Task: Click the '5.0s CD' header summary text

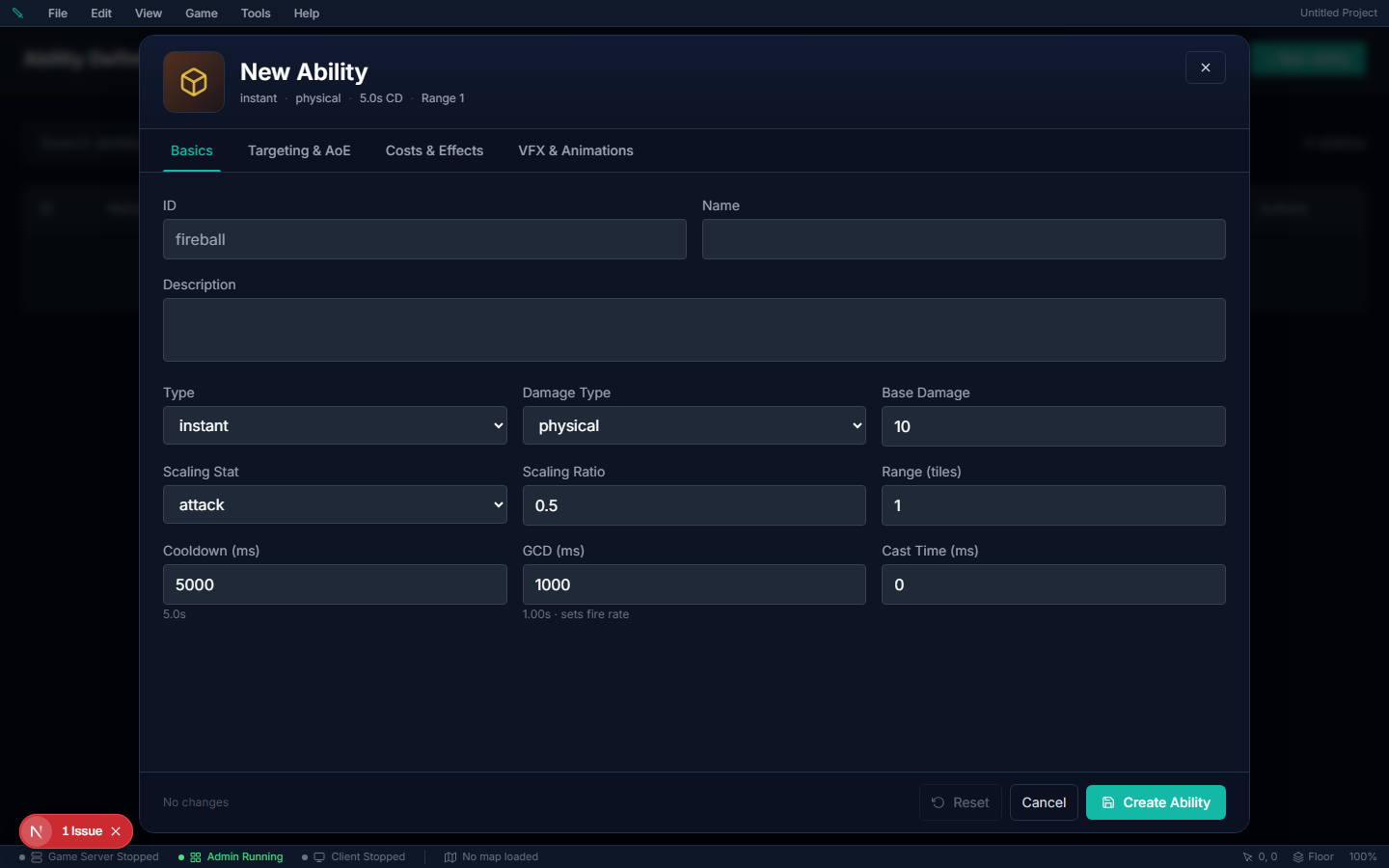Action: (381, 98)
